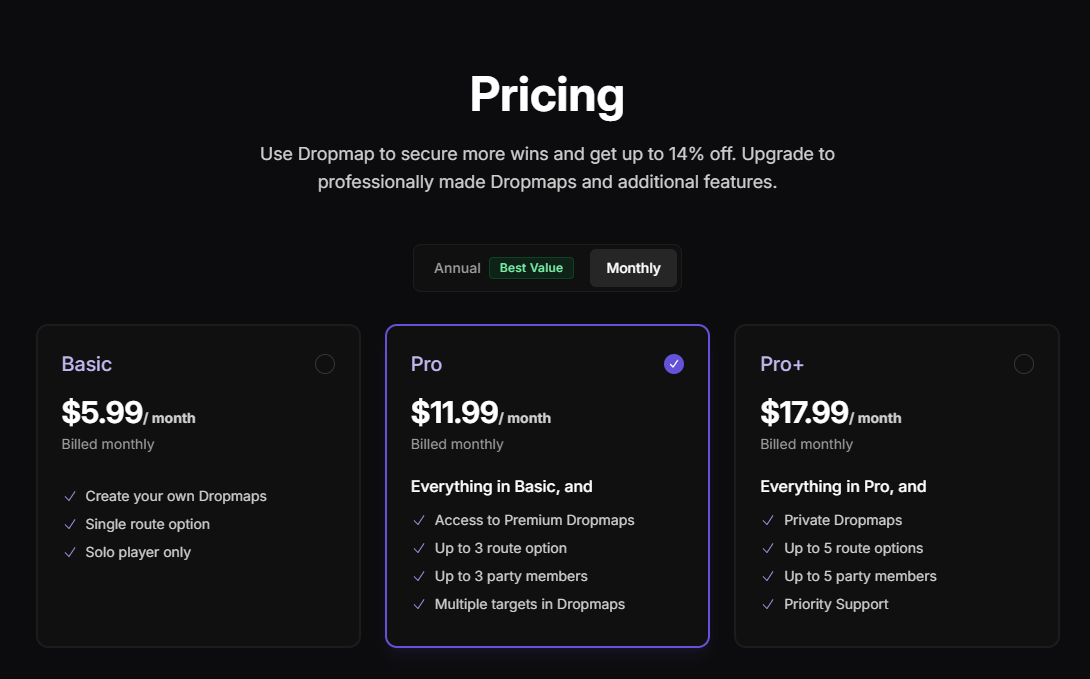The height and width of the screenshot is (679, 1090).
Task: Select the Pro+ plan radio circle
Action: (x=1023, y=364)
